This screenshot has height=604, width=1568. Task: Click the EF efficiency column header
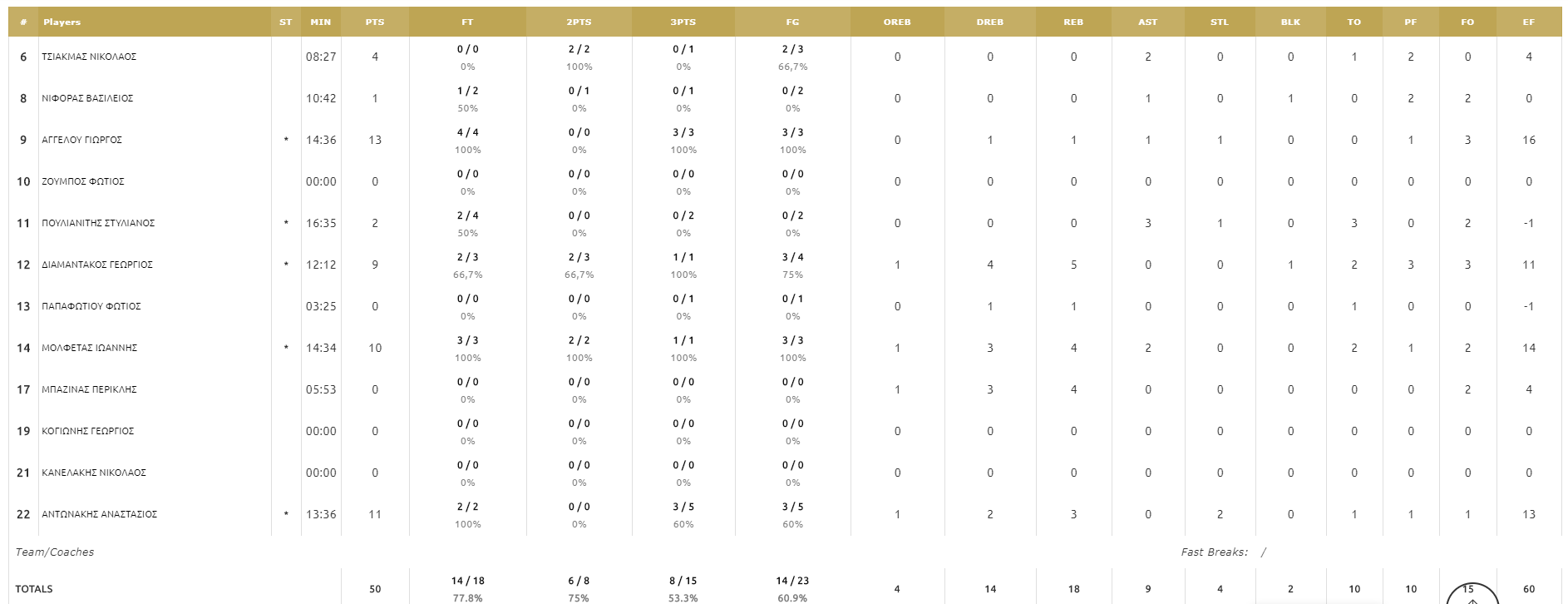(1528, 22)
